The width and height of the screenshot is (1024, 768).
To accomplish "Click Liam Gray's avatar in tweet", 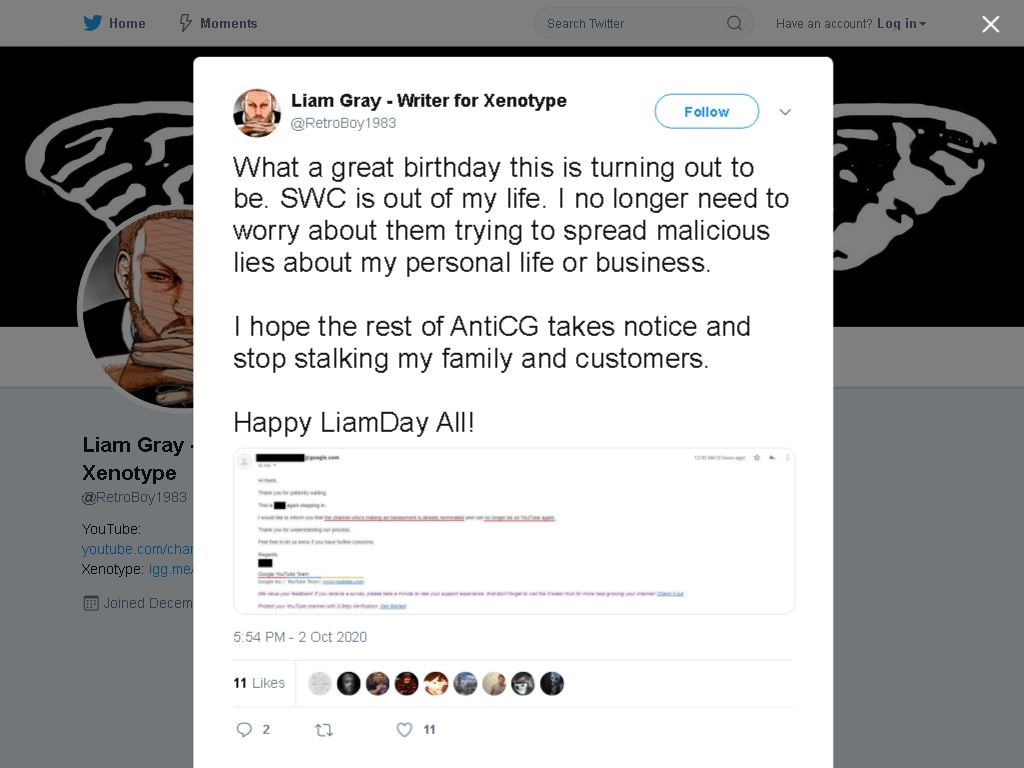I will tap(257, 112).
